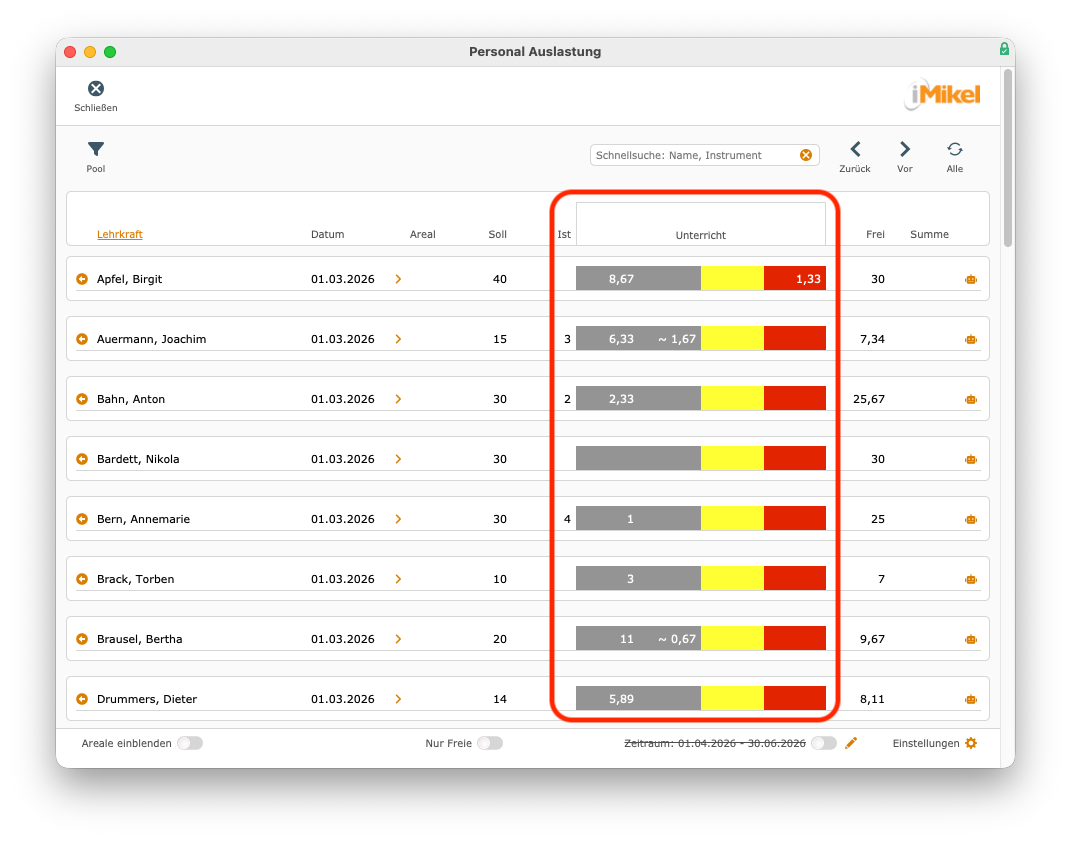The width and height of the screenshot is (1071, 842).
Task: Click the Datum column header
Action: pyautogui.click(x=327, y=234)
